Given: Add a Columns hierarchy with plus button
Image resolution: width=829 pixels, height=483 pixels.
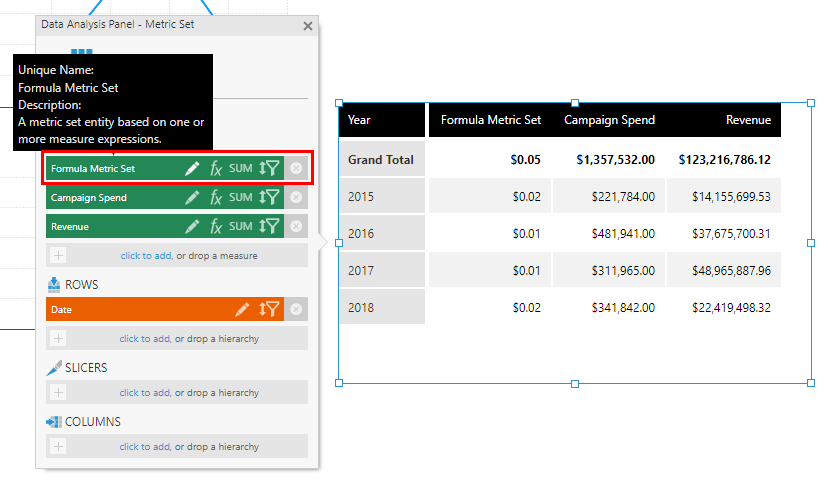Looking at the screenshot, I should (58, 447).
